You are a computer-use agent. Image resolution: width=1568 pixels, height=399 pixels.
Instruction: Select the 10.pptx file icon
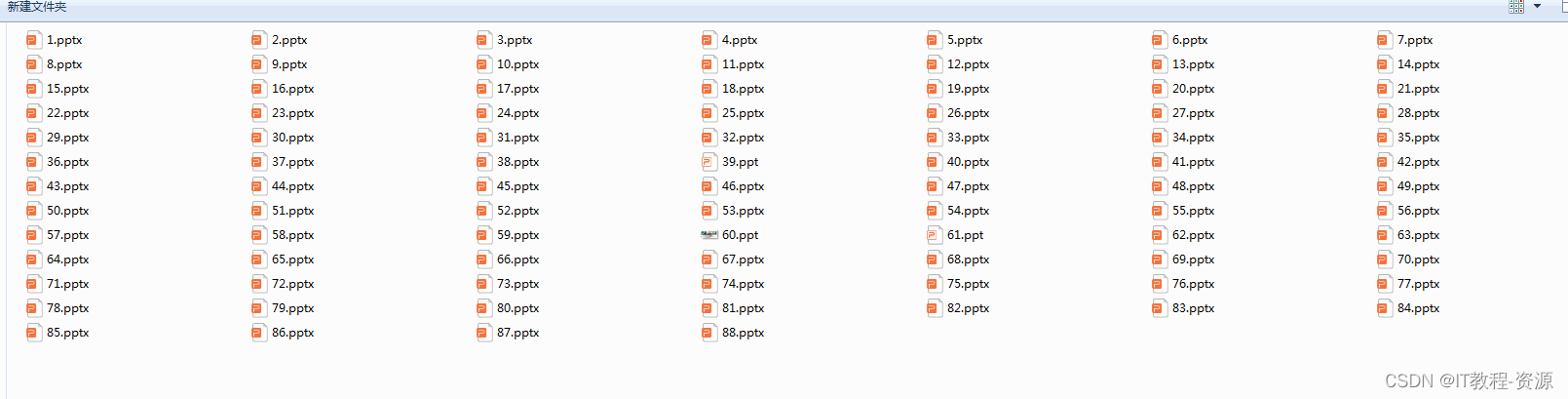[483, 64]
